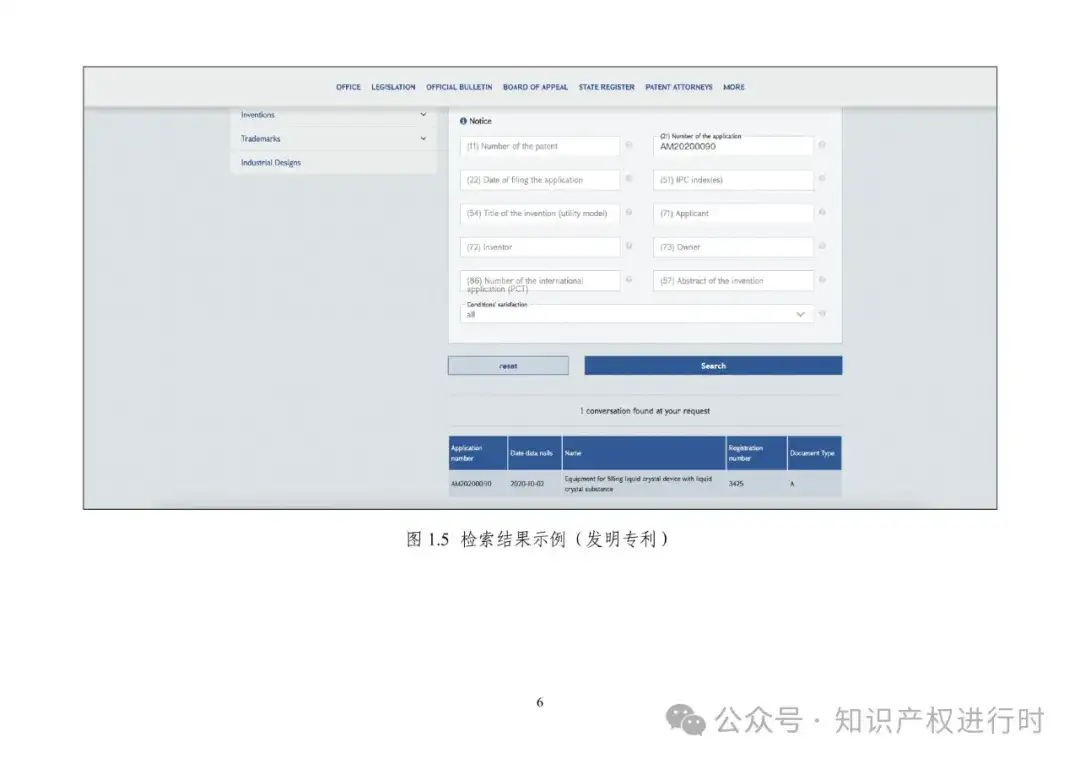This screenshot has width=1080, height=764.
Task: Click the Search button
Action: pyautogui.click(x=713, y=366)
